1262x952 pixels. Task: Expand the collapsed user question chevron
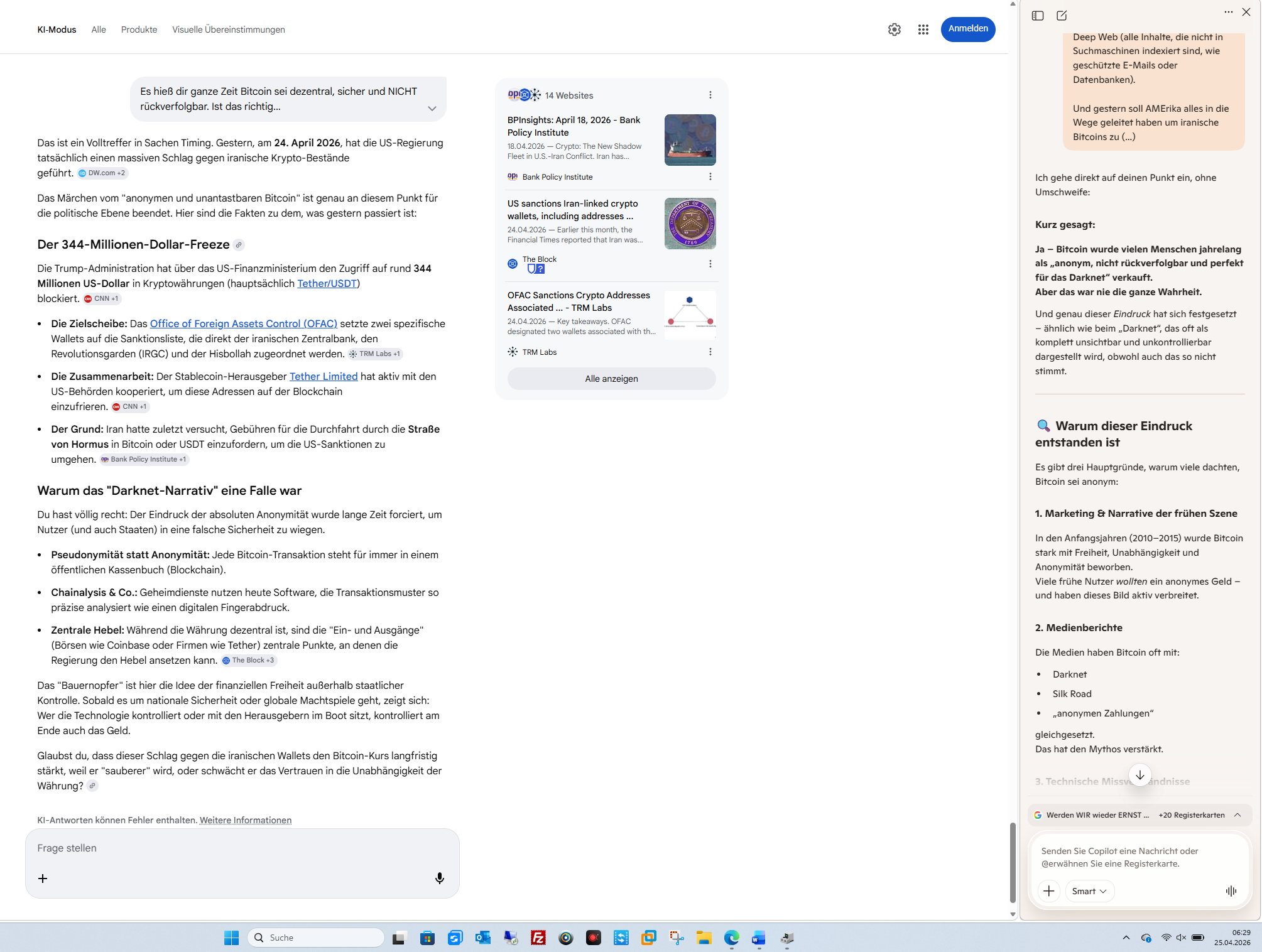click(432, 108)
